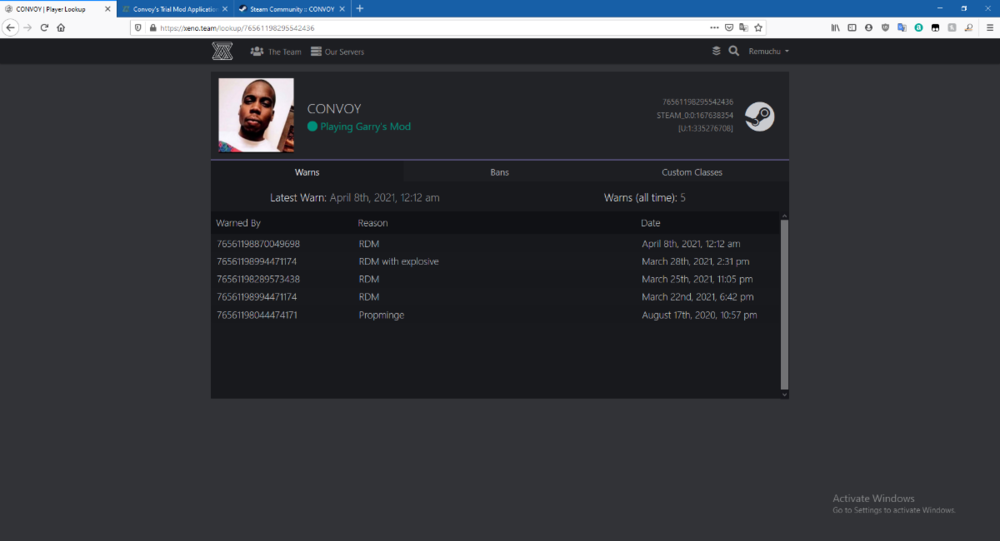Screen dimensions: 1000x541
Task: Switch to the Bans tab
Action: [499, 172]
